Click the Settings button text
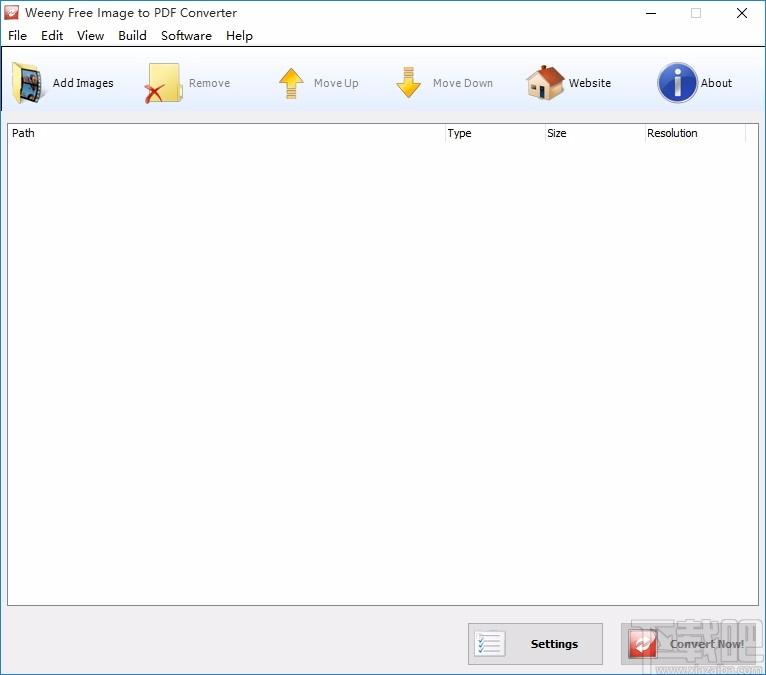 (x=554, y=644)
